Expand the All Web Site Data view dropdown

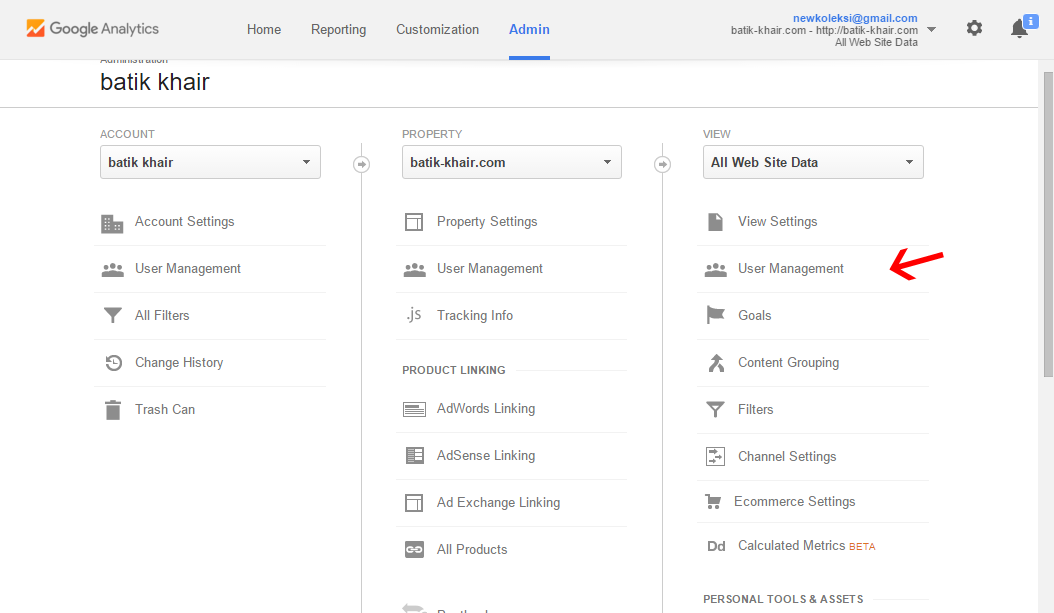coord(813,162)
